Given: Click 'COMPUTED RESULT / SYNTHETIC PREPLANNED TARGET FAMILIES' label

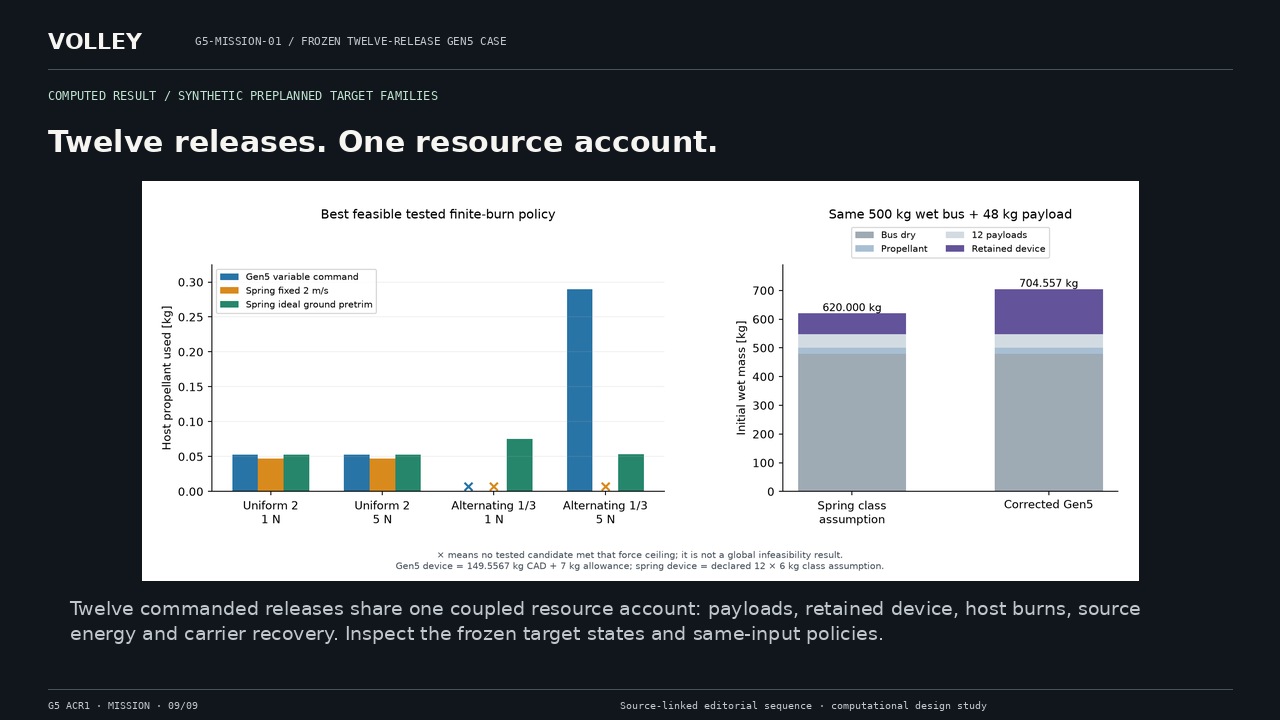Looking at the screenshot, I should point(243,96).
